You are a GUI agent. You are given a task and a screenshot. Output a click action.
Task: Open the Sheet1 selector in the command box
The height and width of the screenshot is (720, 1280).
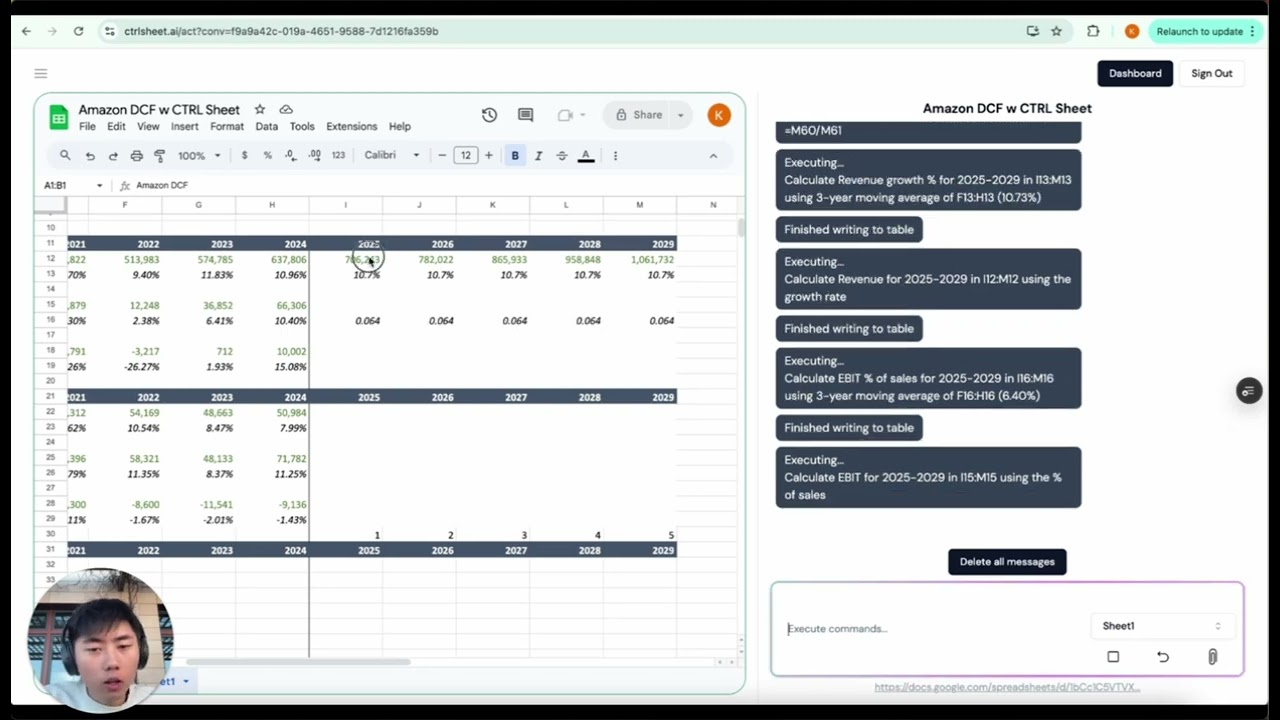click(1162, 626)
